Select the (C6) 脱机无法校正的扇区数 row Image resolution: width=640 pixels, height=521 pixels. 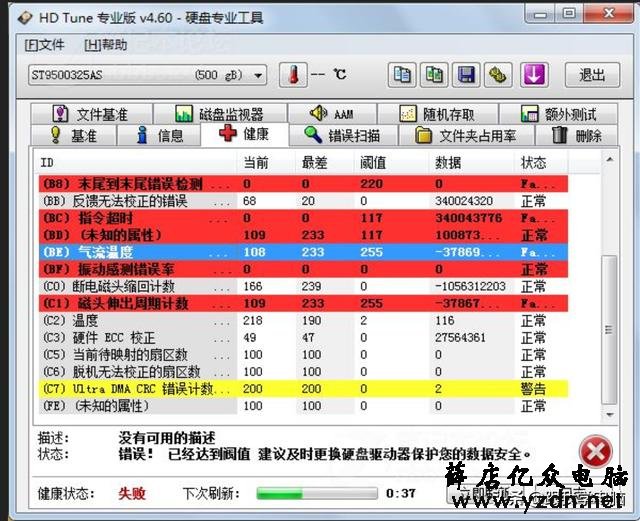pyautogui.click(x=303, y=372)
